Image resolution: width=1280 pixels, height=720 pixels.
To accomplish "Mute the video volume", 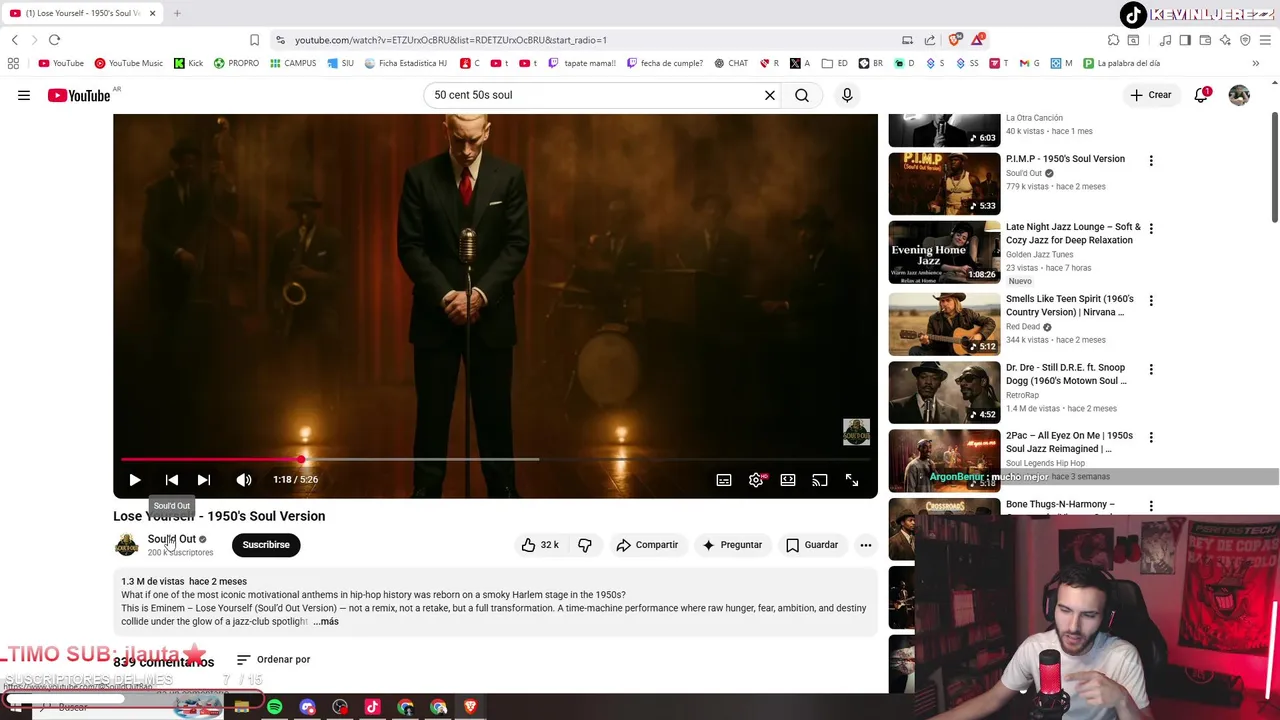I will (244, 480).
